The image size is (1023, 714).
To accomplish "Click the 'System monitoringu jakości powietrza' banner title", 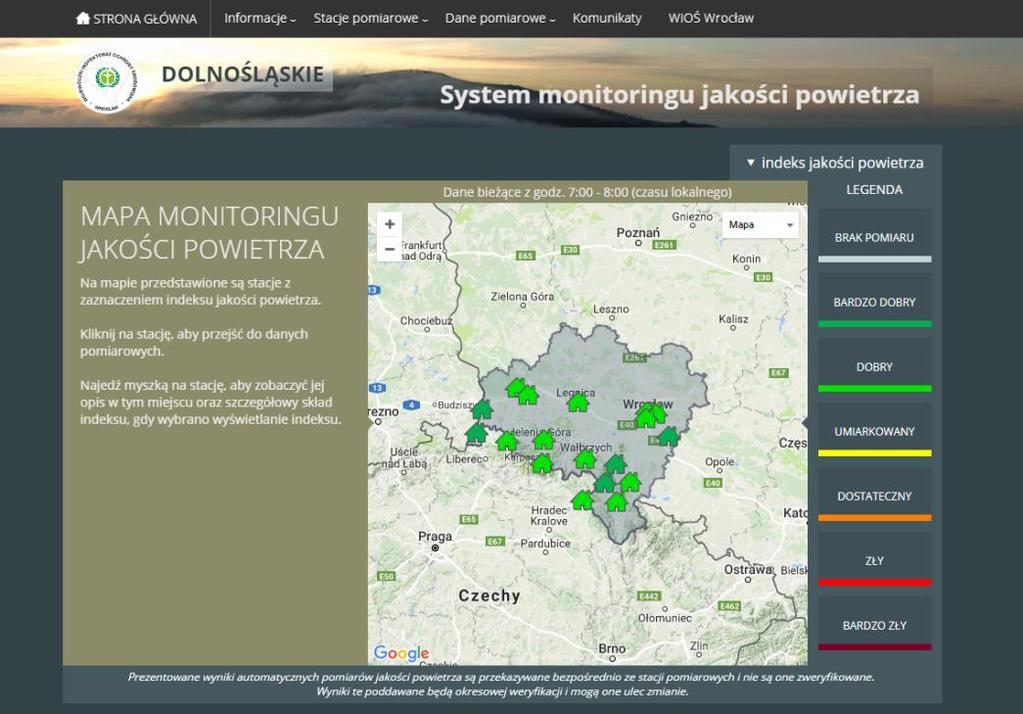I will pos(679,95).
